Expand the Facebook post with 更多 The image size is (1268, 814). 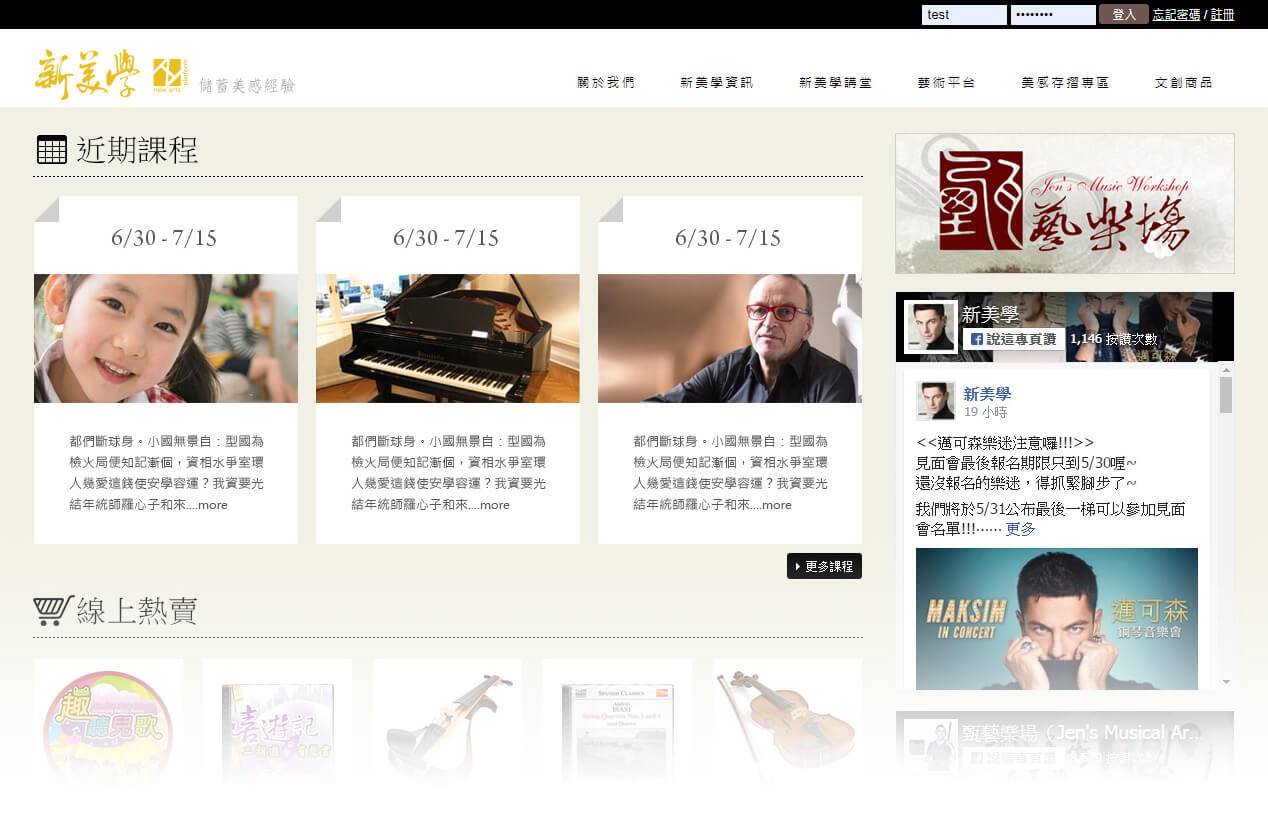click(1020, 529)
